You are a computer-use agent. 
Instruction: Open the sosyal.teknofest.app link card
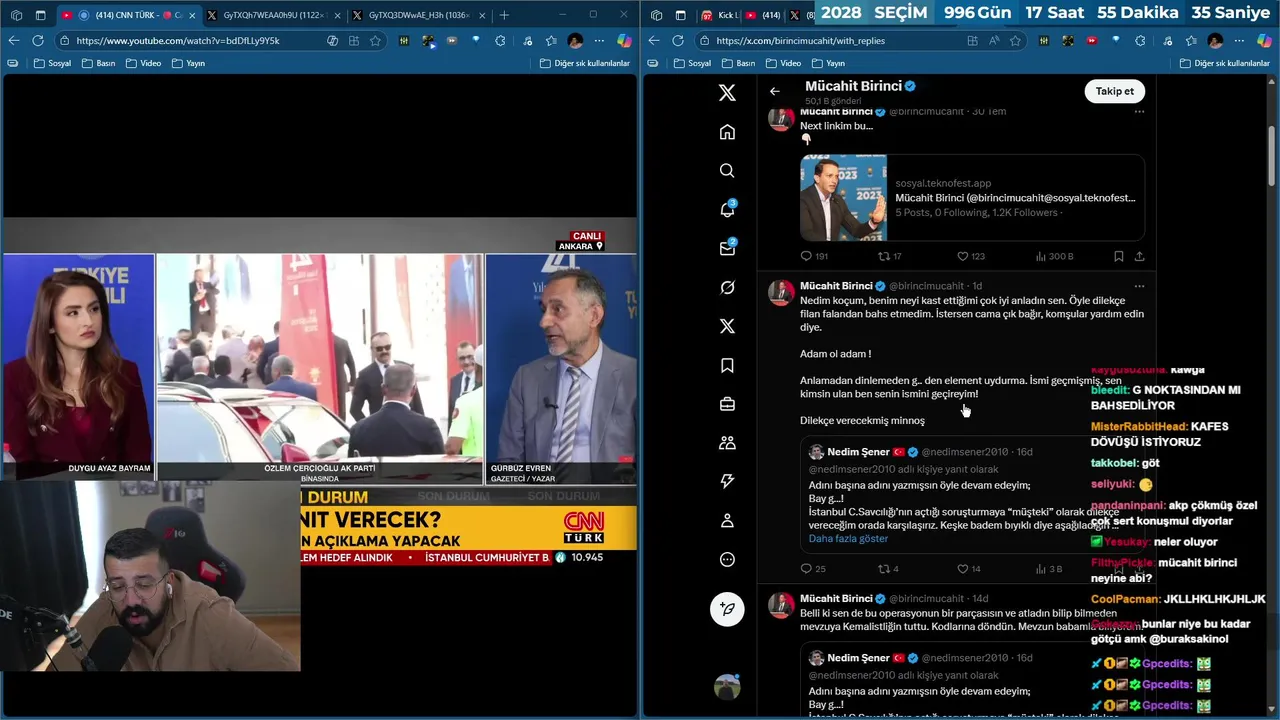pos(971,197)
